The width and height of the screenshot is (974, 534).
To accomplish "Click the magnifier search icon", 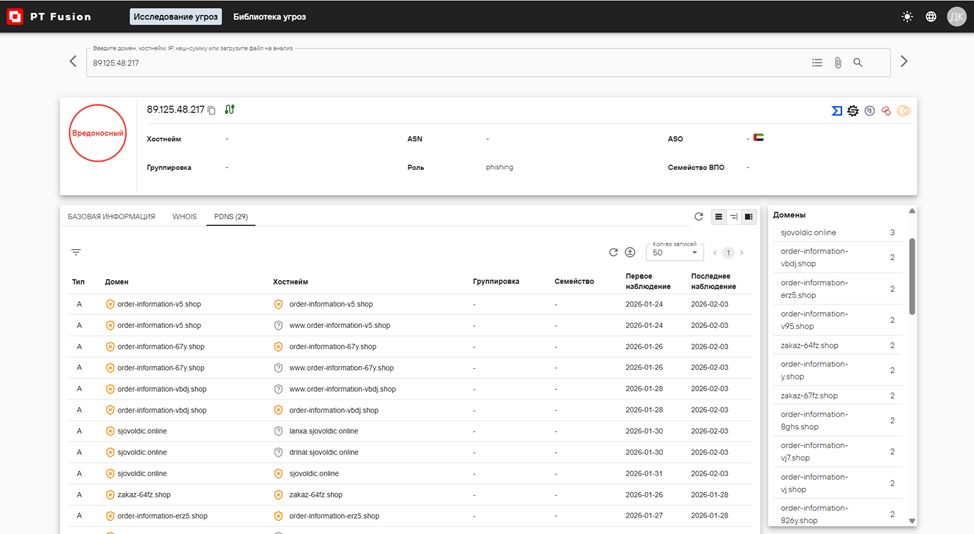I will (858, 63).
